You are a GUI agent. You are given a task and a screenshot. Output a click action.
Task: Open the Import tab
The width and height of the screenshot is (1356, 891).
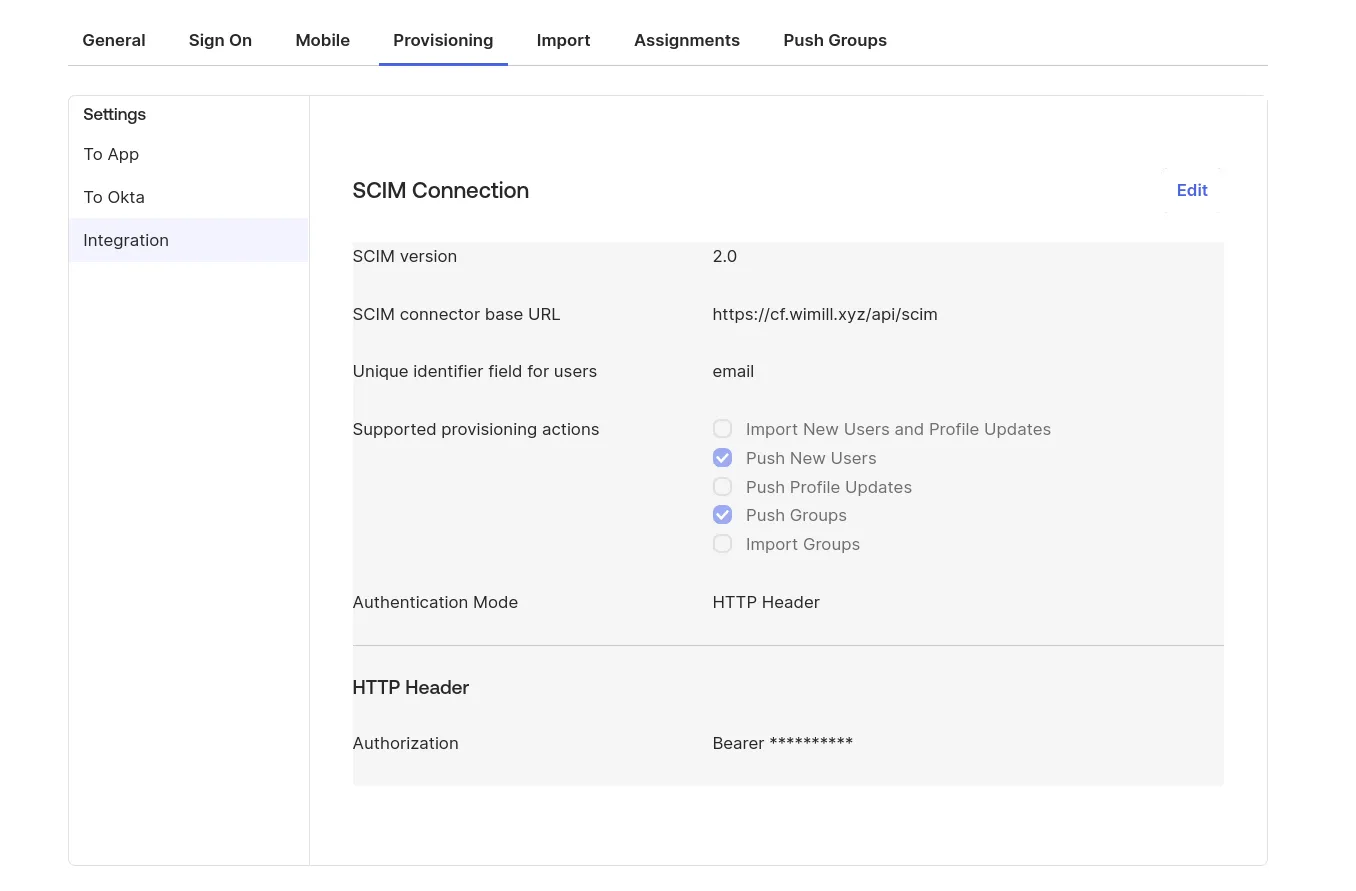click(x=563, y=40)
